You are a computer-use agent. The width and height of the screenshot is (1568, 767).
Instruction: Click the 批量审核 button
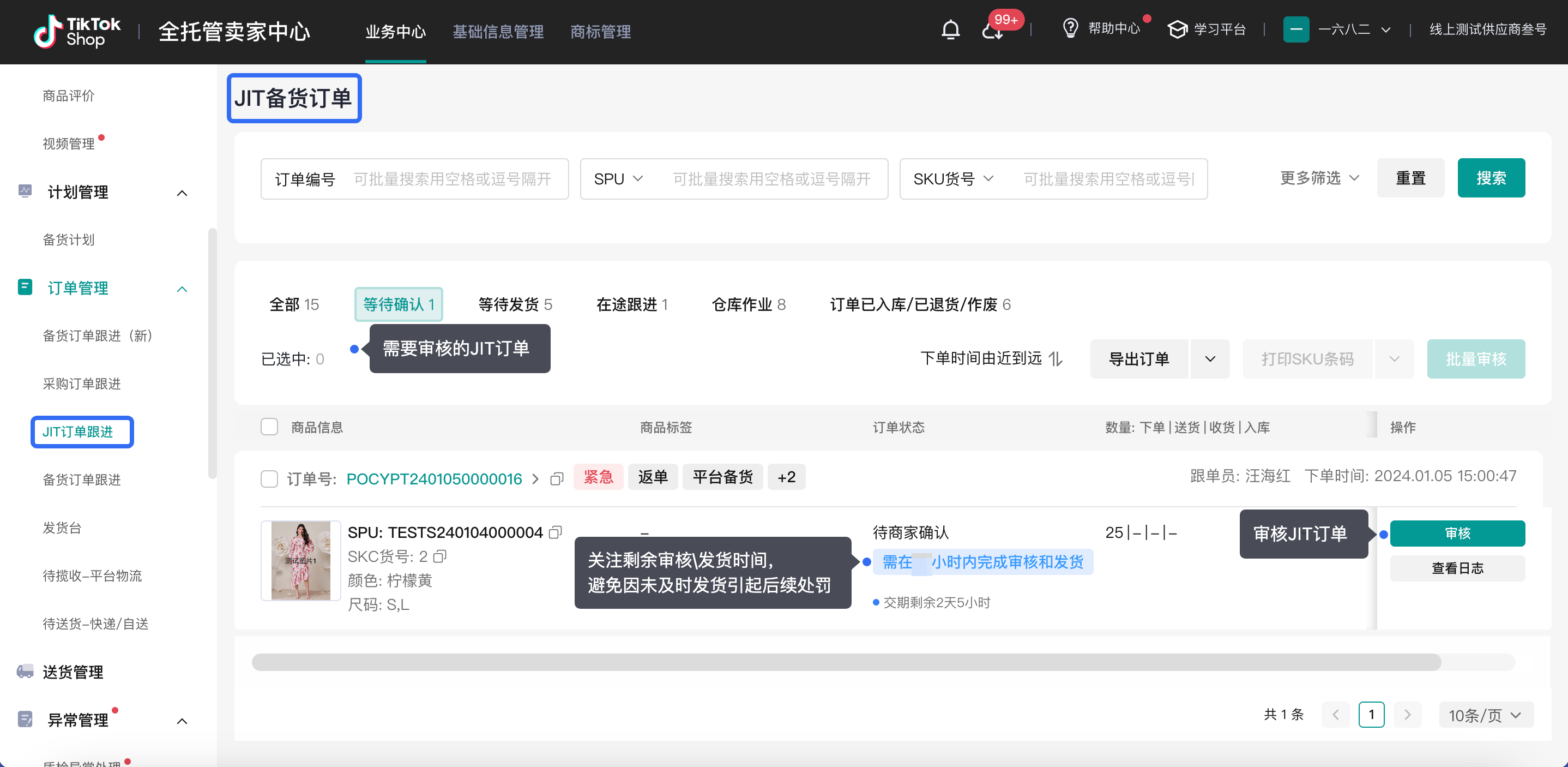tap(1475, 359)
